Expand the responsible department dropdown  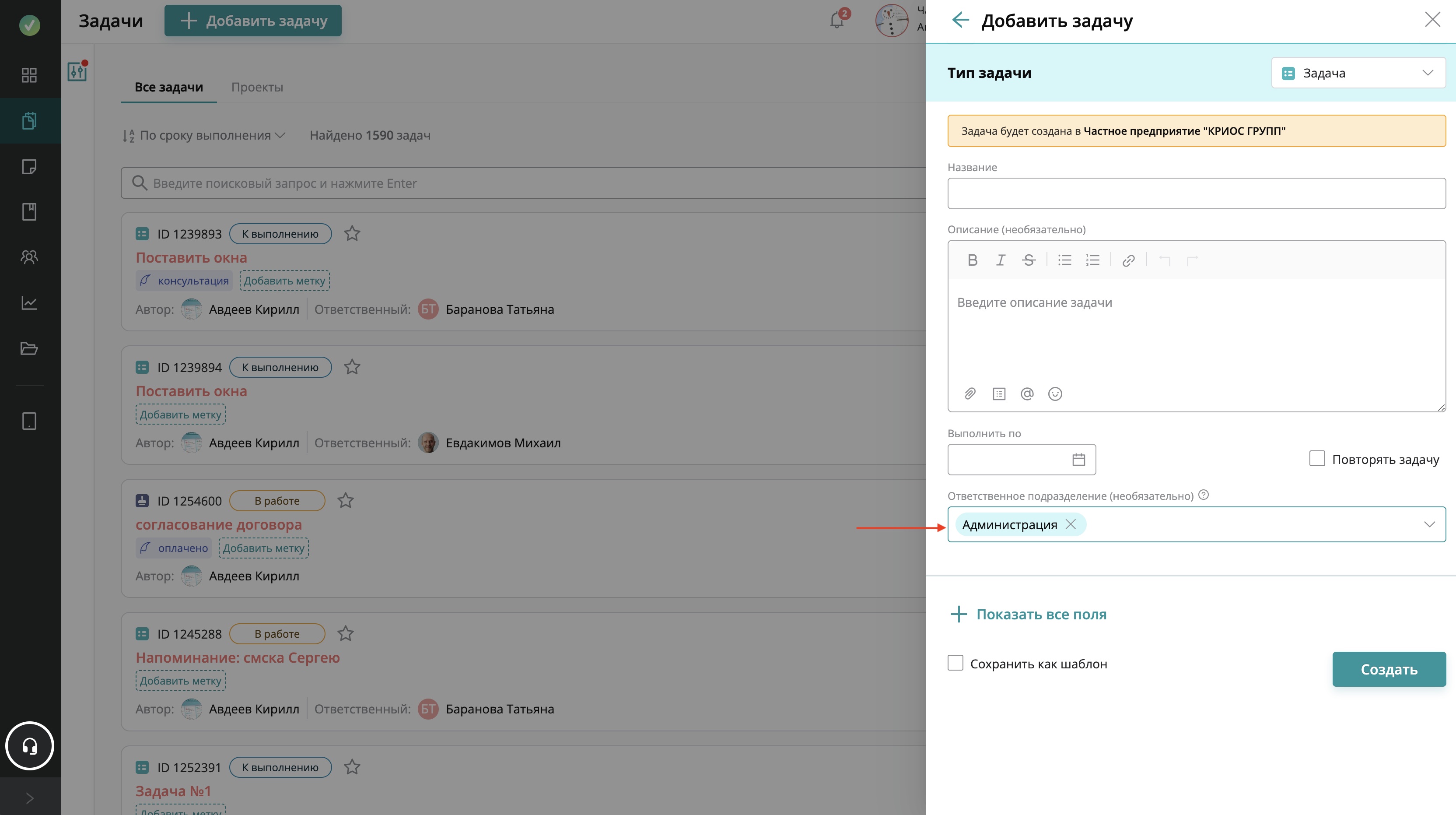[x=1429, y=524]
